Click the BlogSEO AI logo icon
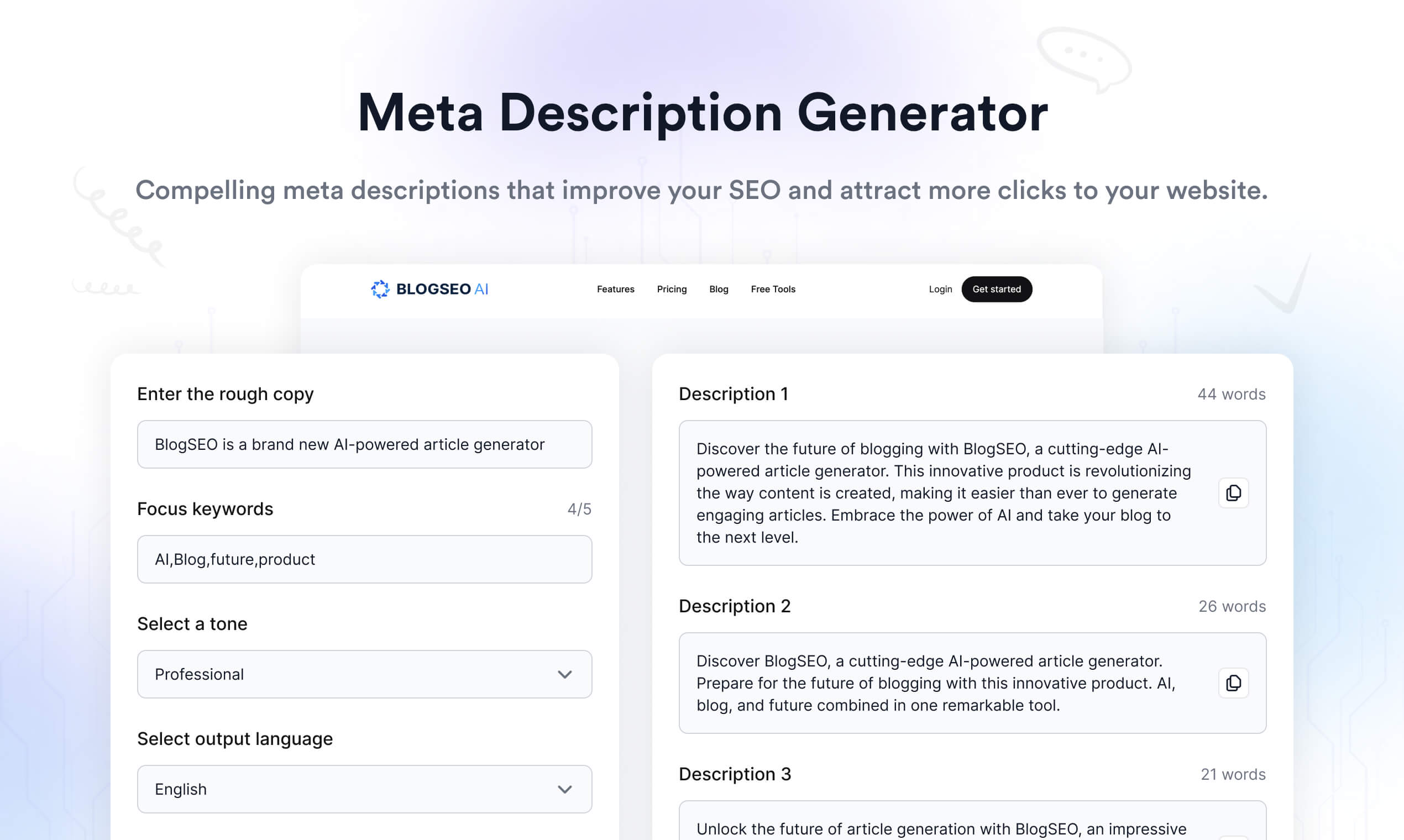This screenshot has height=840, width=1404. tap(380, 288)
